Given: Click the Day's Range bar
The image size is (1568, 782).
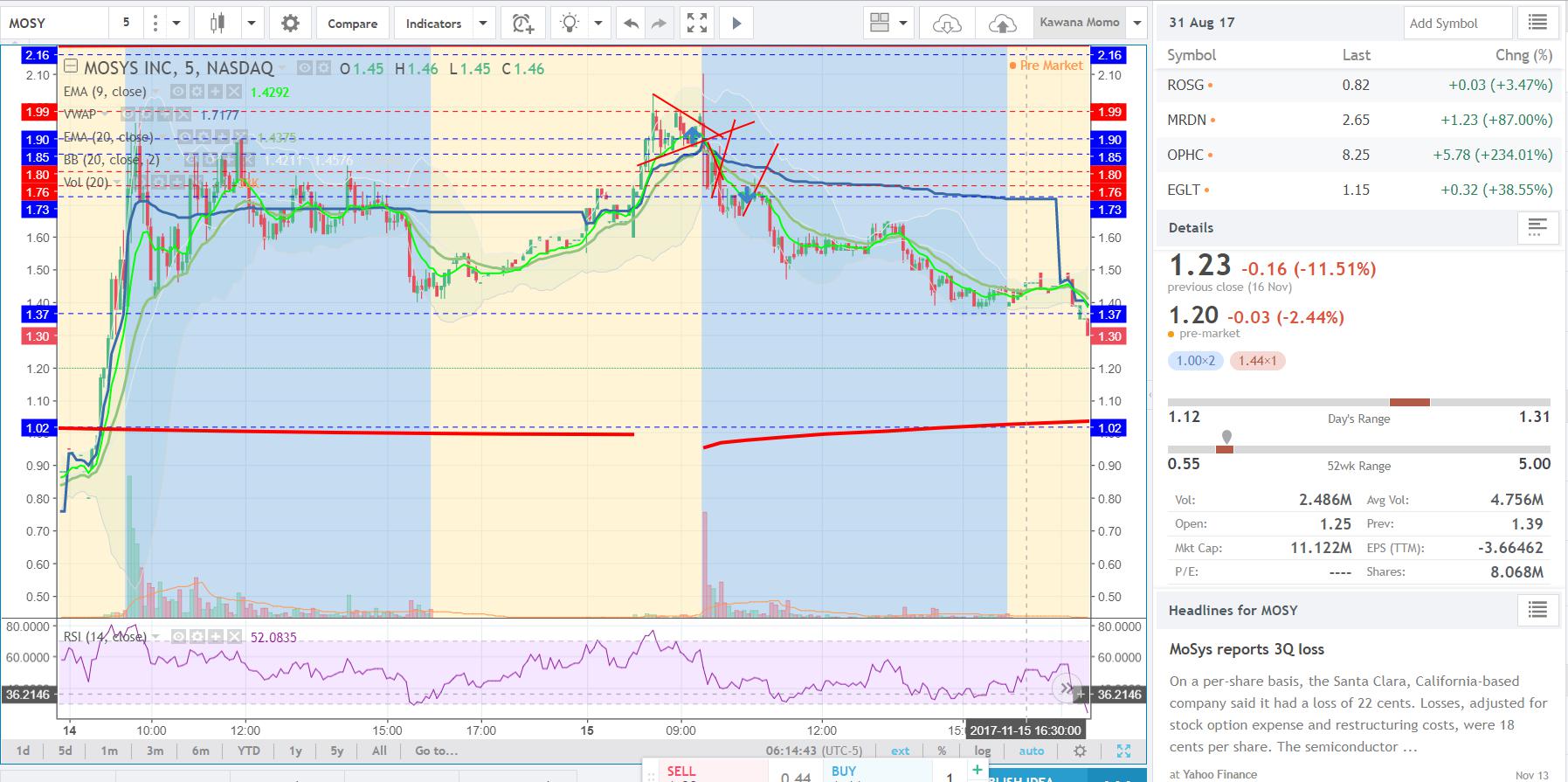Looking at the screenshot, I should 1358,402.
